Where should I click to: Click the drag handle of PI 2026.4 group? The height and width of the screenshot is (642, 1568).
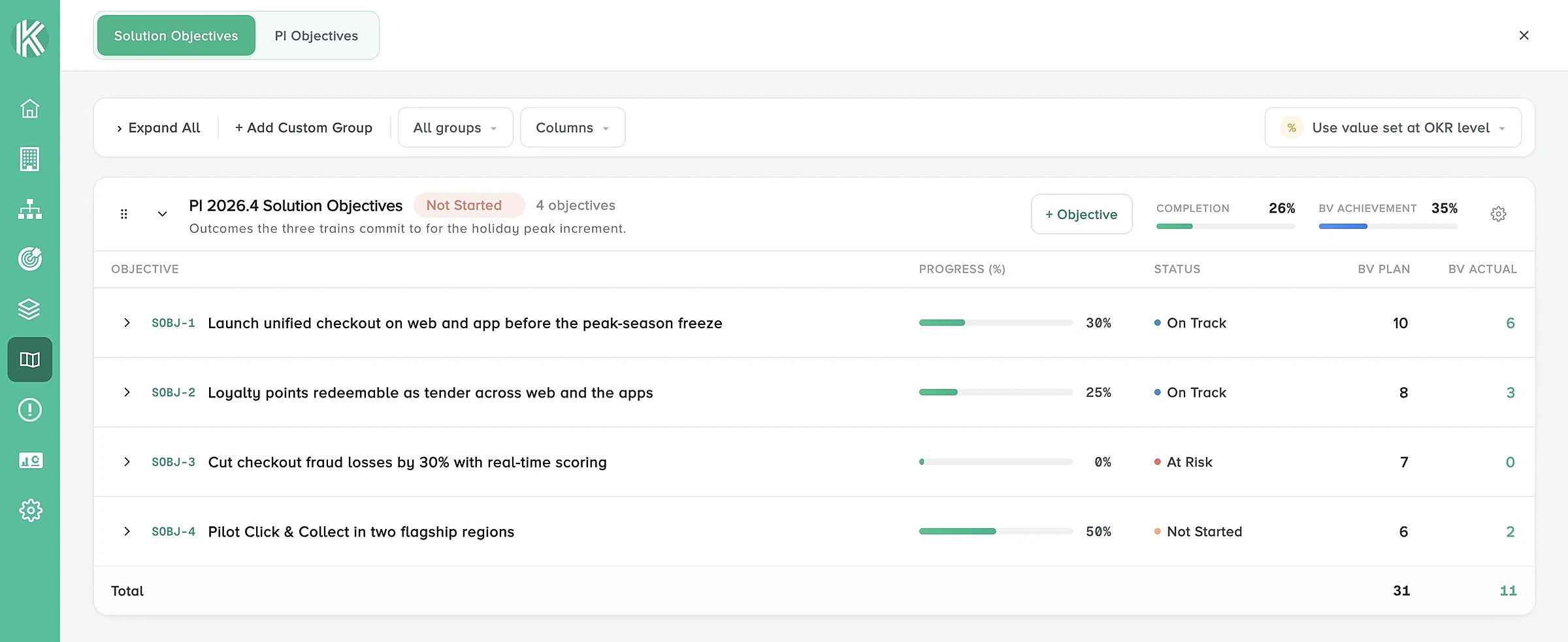[124, 214]
